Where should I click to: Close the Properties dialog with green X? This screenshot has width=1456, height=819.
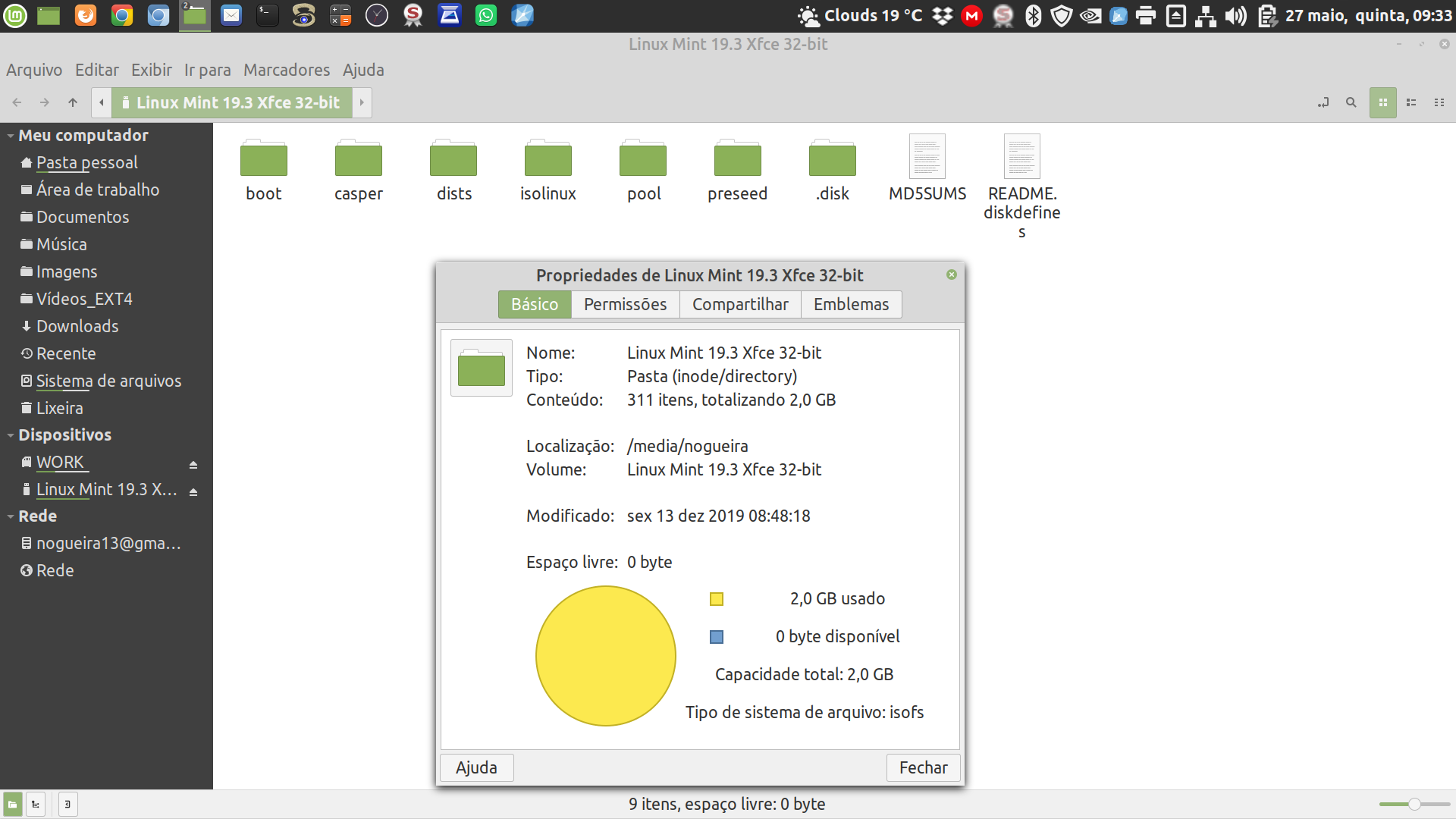tap(952, 275)
